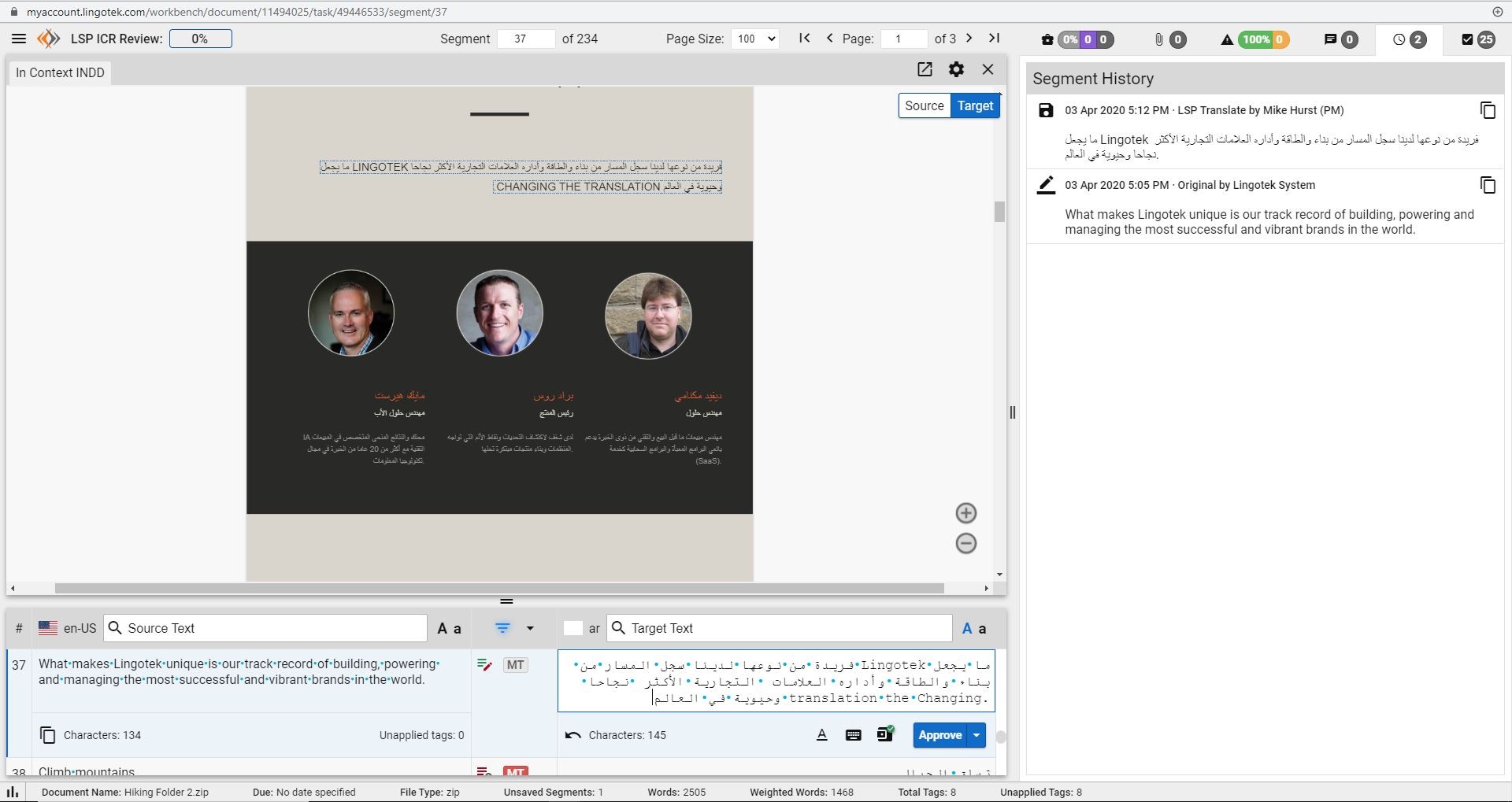Viewport: 1512px width, 802px height.
Task: Switch preview to Source view
Action: (x=924, y=106)
